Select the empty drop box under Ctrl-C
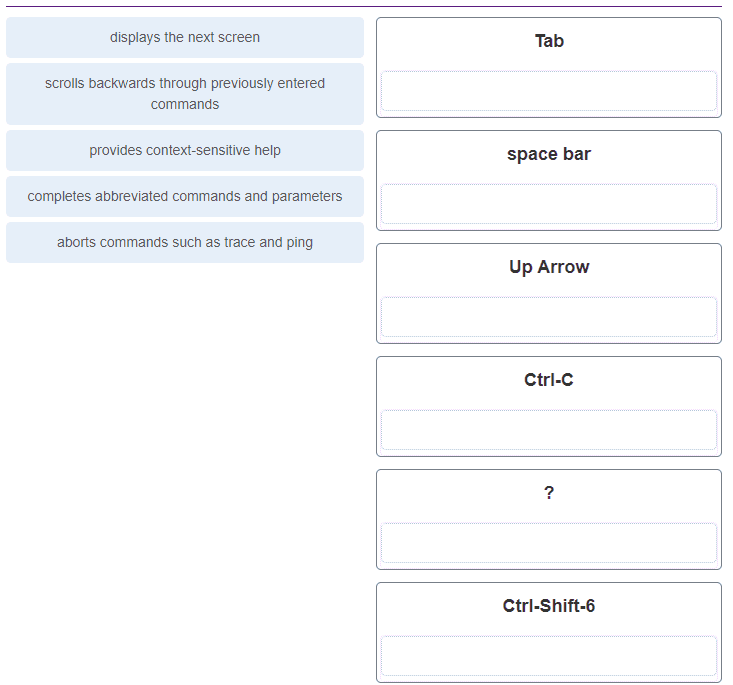The image size is (733, 685). pyautogui.click(x=549, y=430)
